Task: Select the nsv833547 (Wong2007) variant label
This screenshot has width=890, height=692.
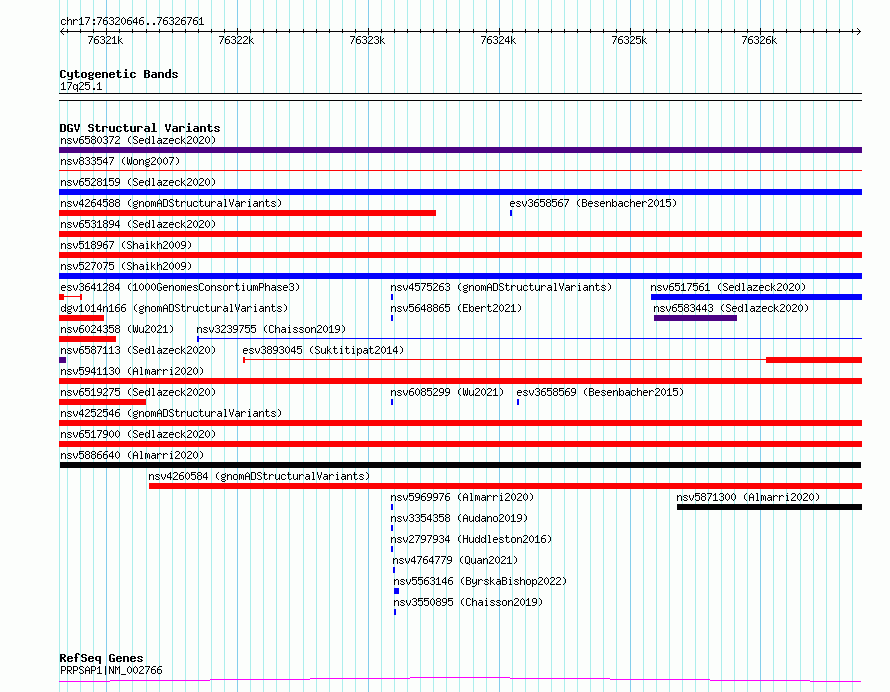Action: click(x=120, y=161)
